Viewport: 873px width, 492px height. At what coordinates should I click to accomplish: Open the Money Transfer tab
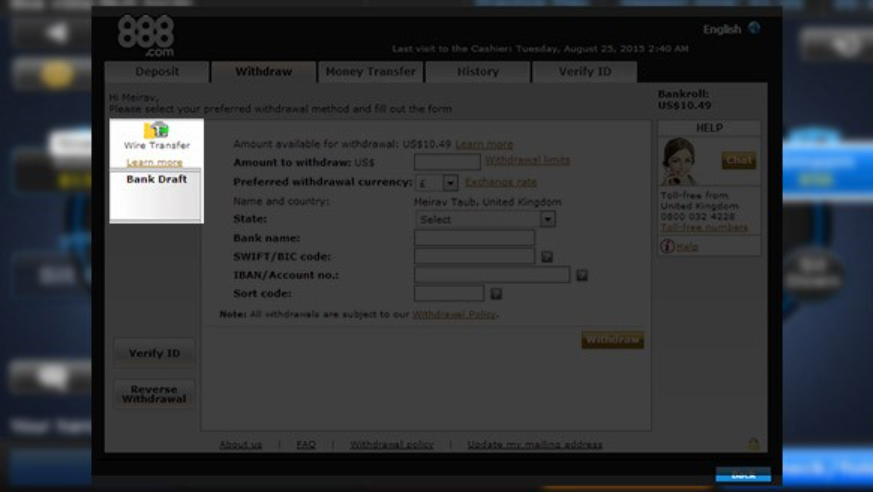pos(370,72)
